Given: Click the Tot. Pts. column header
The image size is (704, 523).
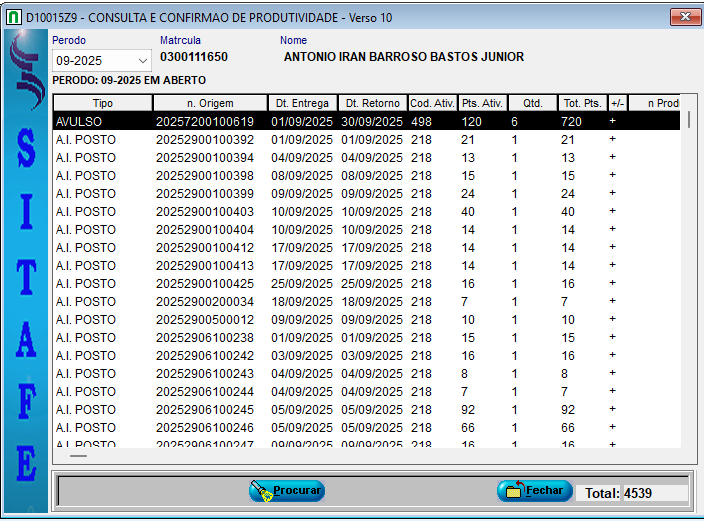Looking at the screenshot, I should click(582, 103).
